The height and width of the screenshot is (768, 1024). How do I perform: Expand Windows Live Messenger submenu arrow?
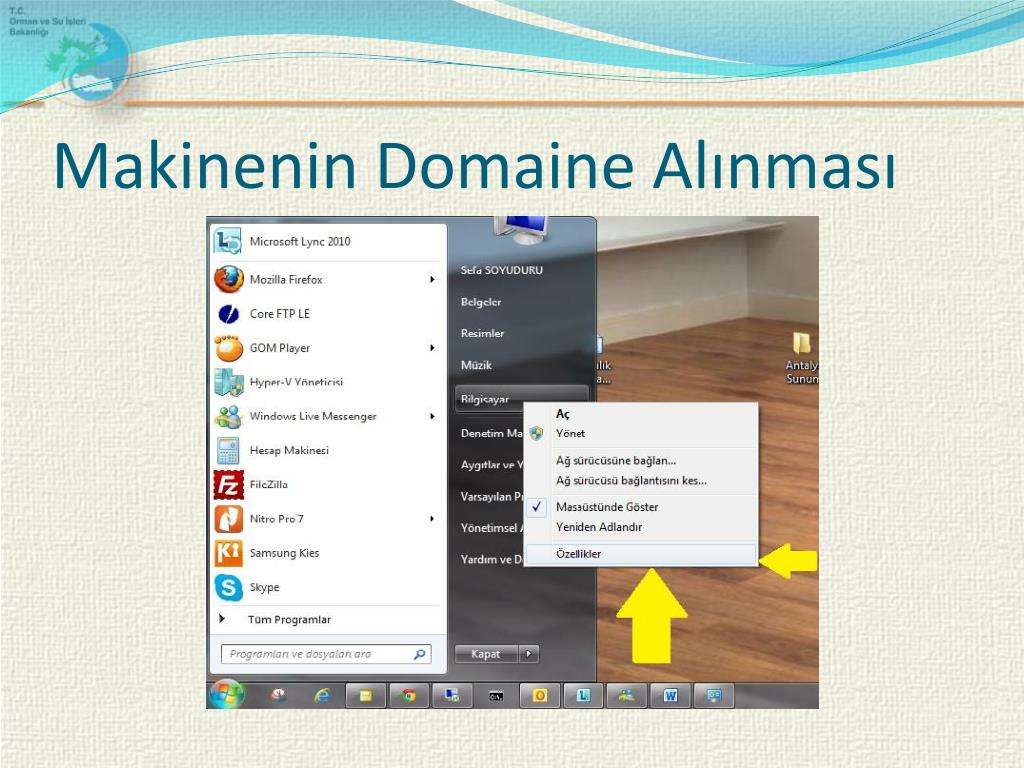click(x=432, y=416)
